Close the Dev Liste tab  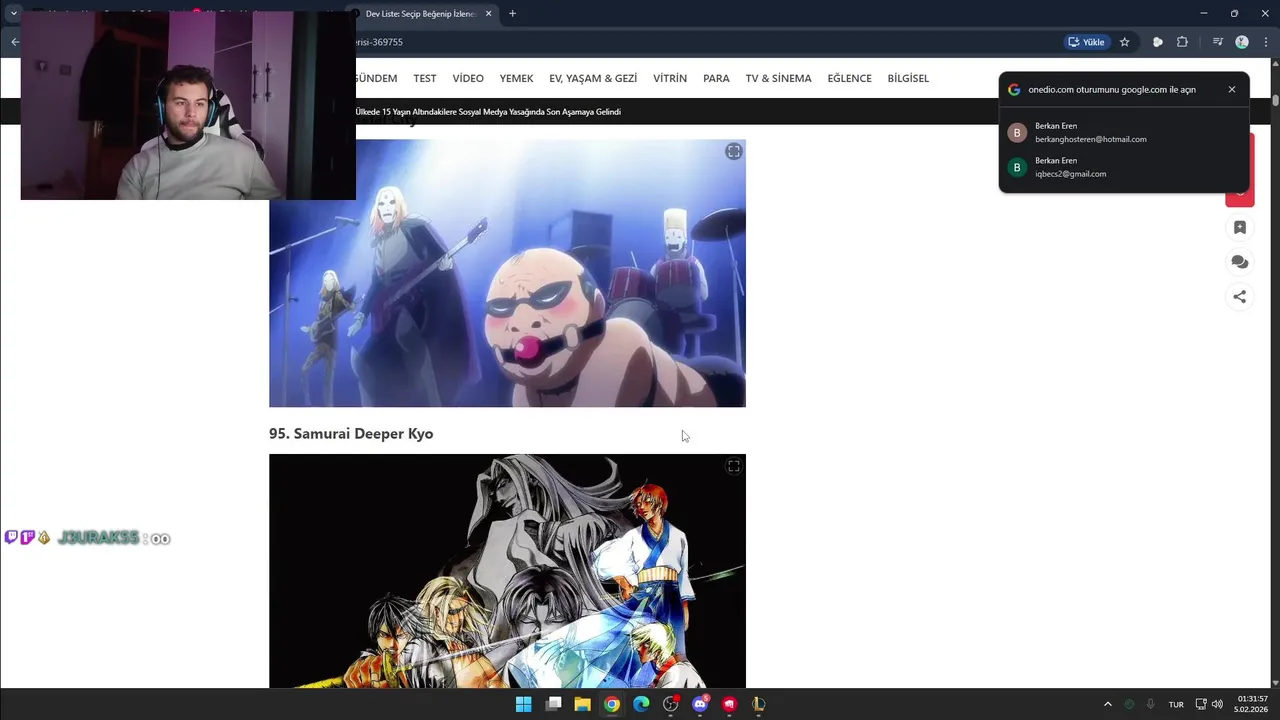click(x=491, y=14)
